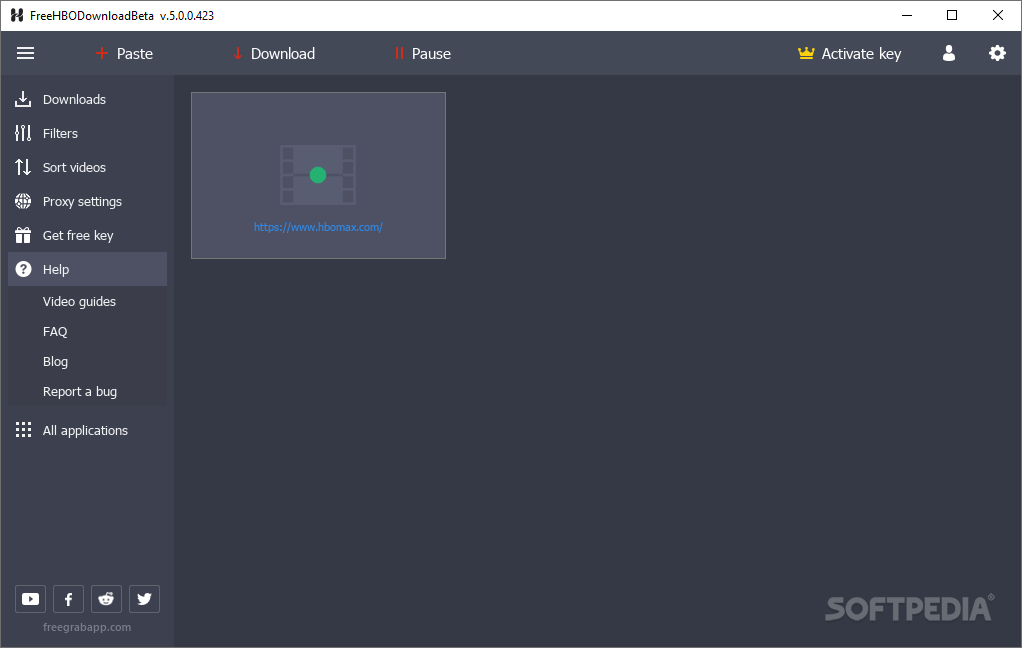1022x648 pixels.
Task: Click the Downloads tray icon in sidebar
Action: pyautogui.click(x=23, y=99)
